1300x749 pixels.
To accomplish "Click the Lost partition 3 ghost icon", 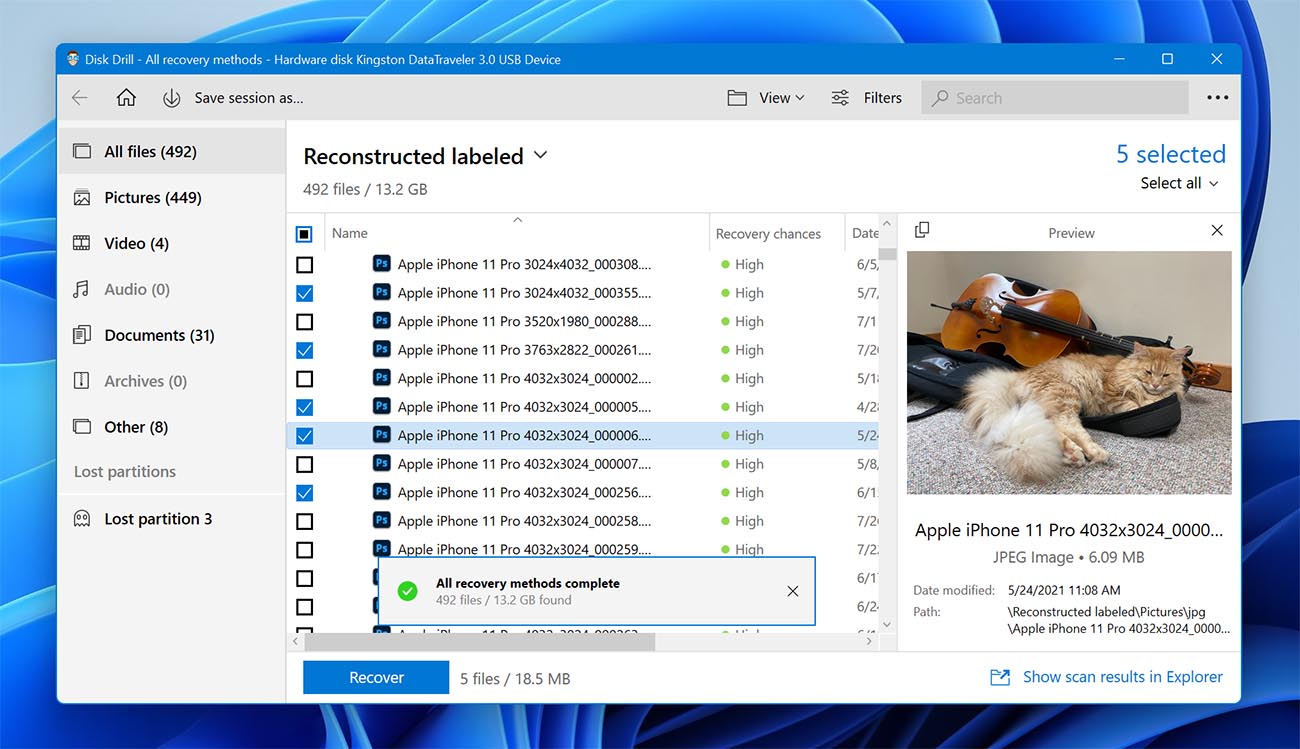I will tap(82, 519).
